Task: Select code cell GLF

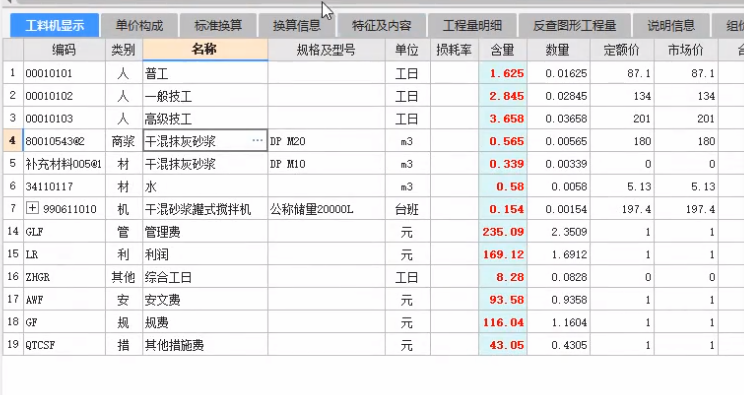Action: point(64,232)
